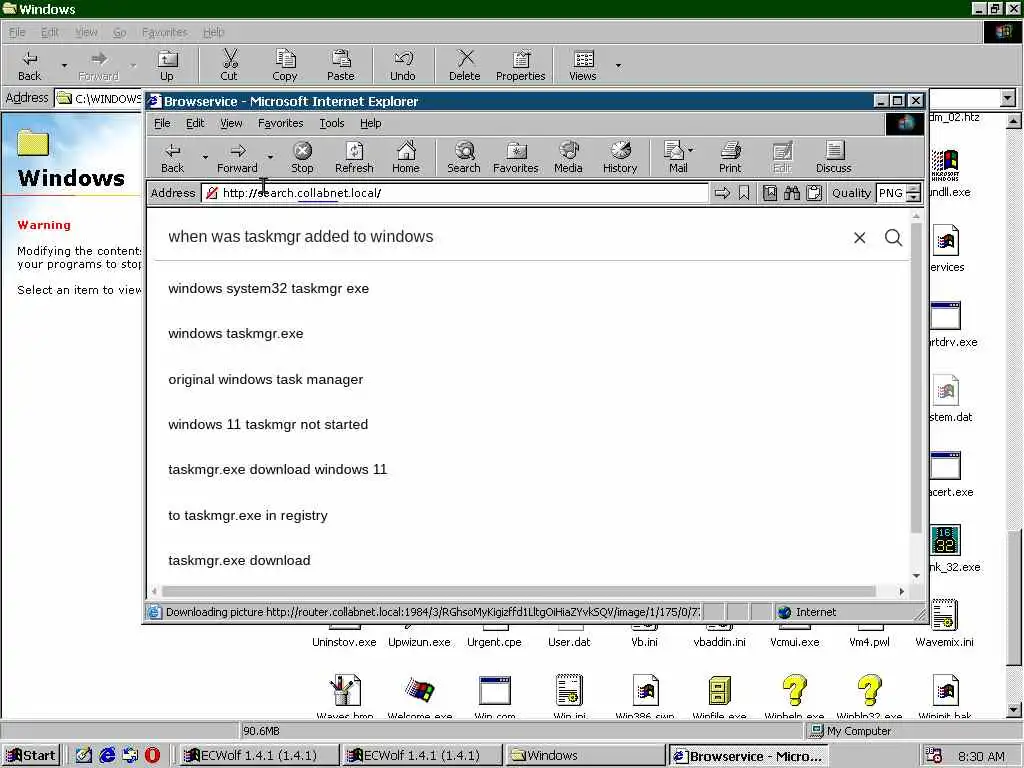Expand the folder window Back history arrow
Viewport: 1024px width, 768px height.
pos(64,65)
